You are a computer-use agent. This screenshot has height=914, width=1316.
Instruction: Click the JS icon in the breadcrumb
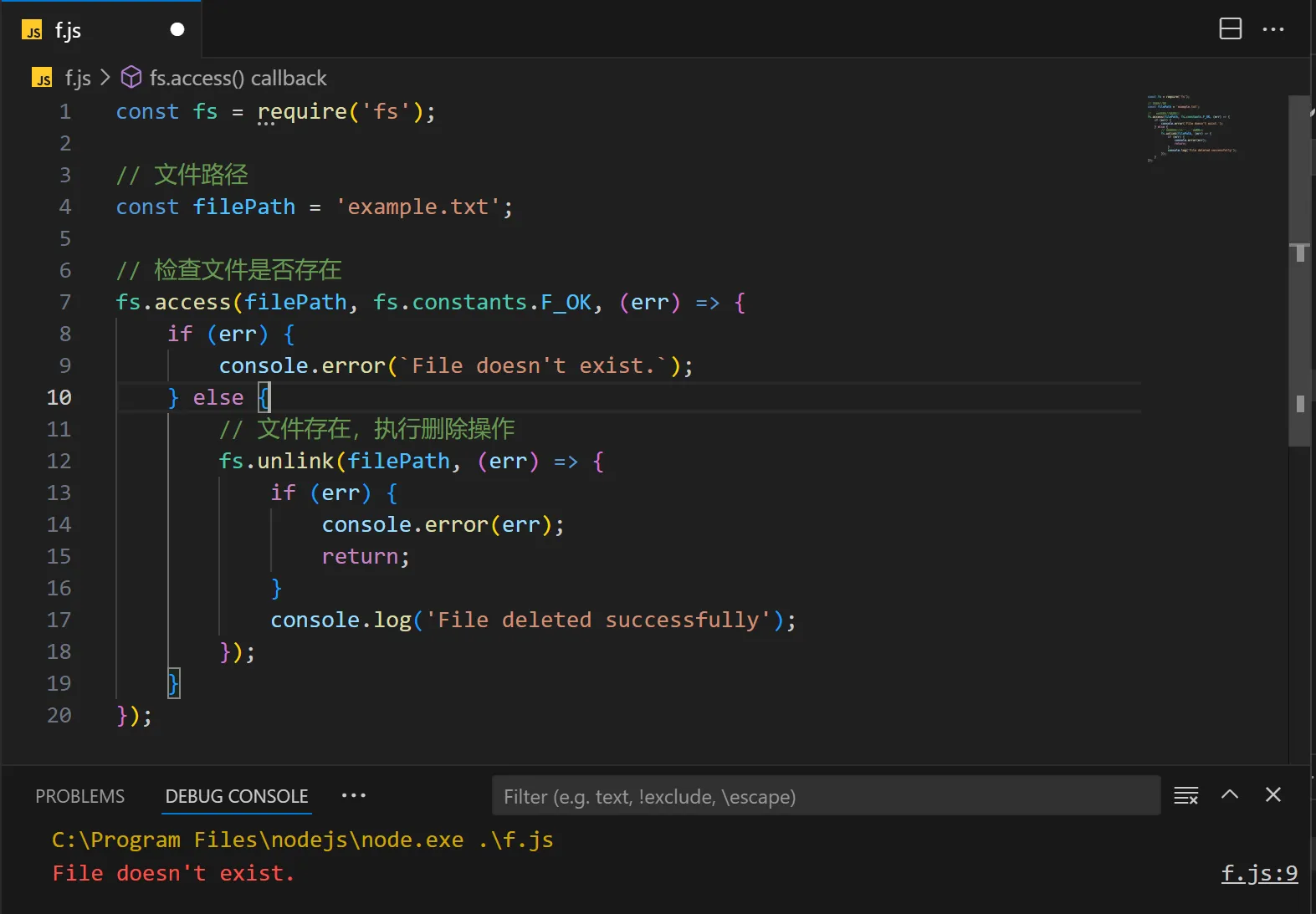(x=43, y=78)
